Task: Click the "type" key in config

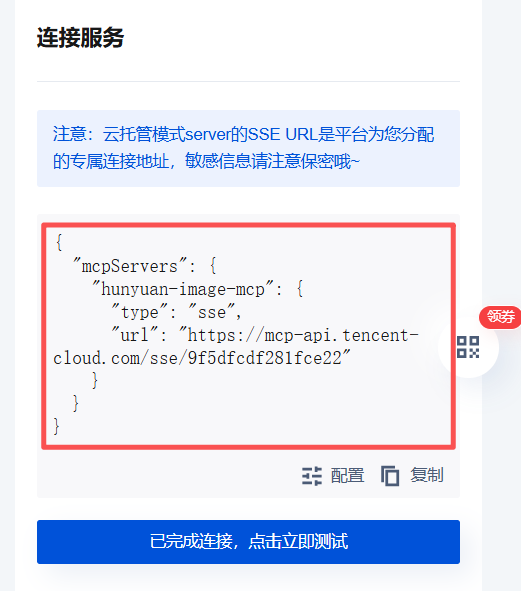Action: 139,312
